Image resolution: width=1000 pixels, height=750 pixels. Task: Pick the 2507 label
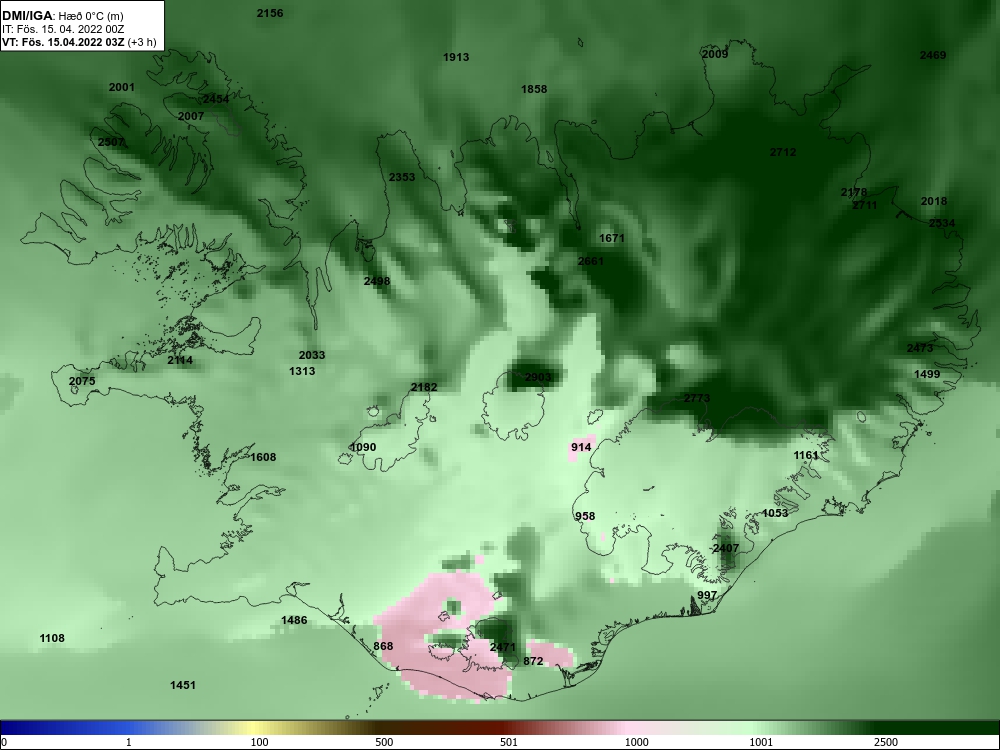[x=111, y=142]
